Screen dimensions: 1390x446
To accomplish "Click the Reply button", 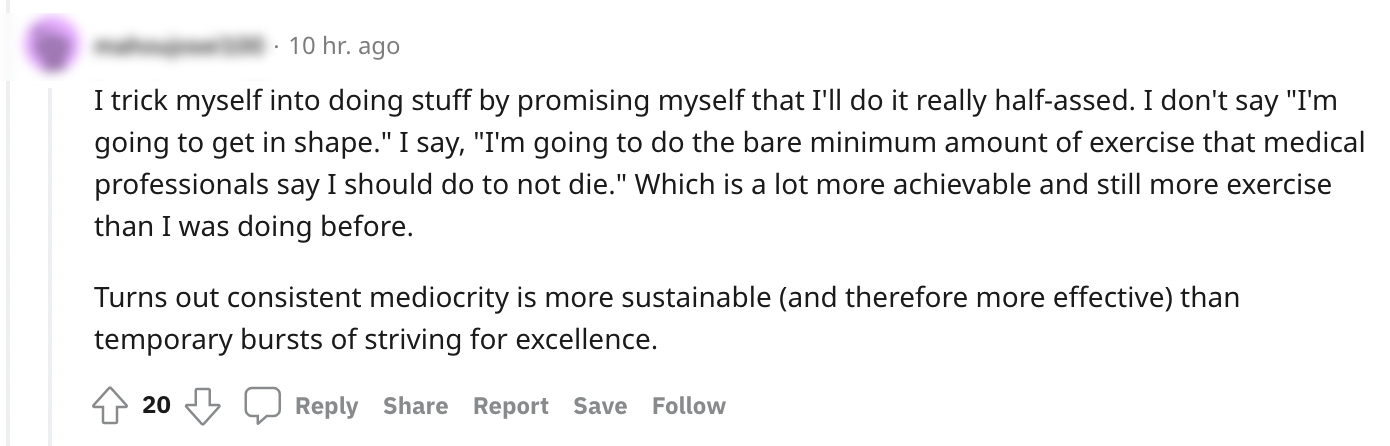I will 327,406.
